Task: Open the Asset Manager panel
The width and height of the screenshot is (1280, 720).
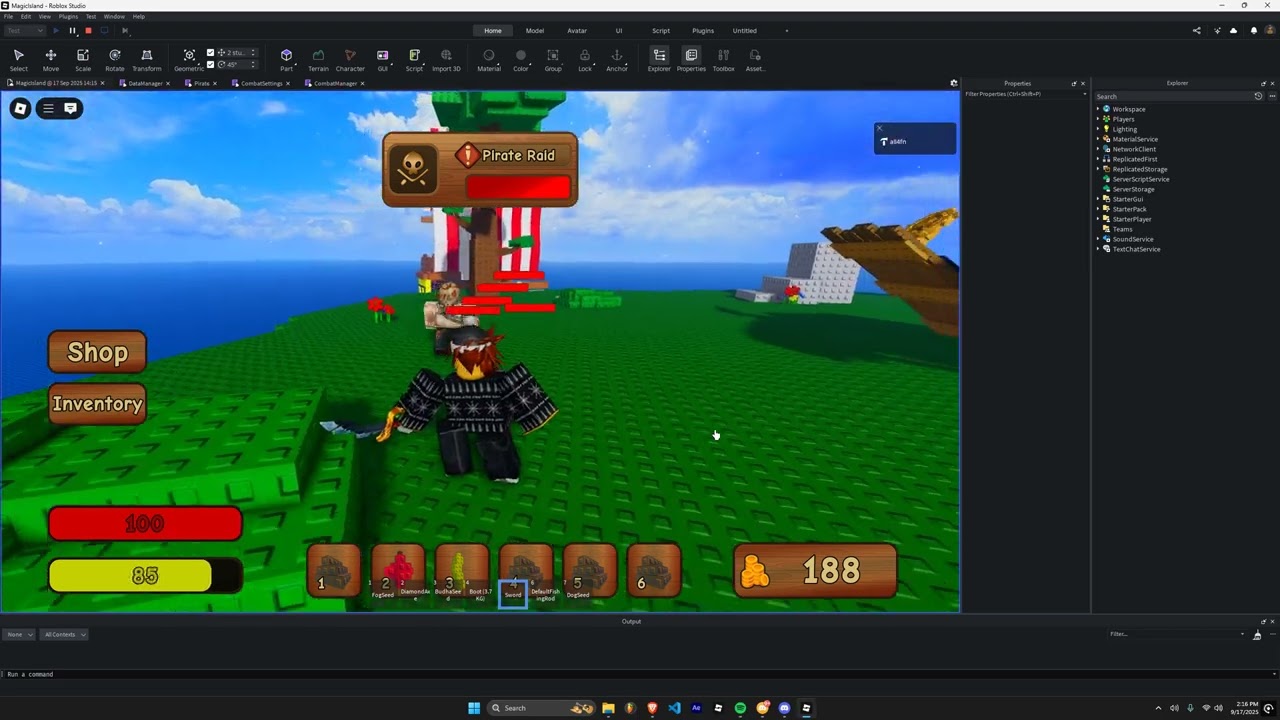Action: pos(755,60)
